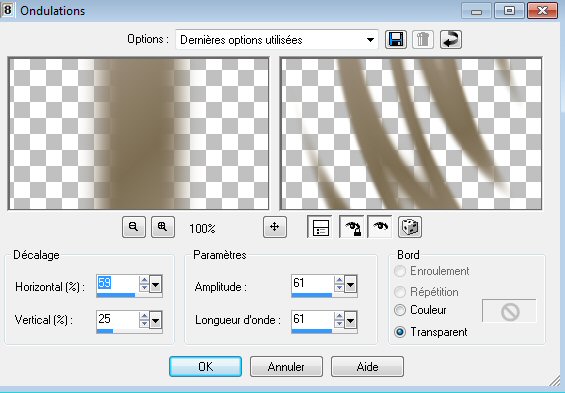Randomize parameters with the dice icon

coord(410,227)
